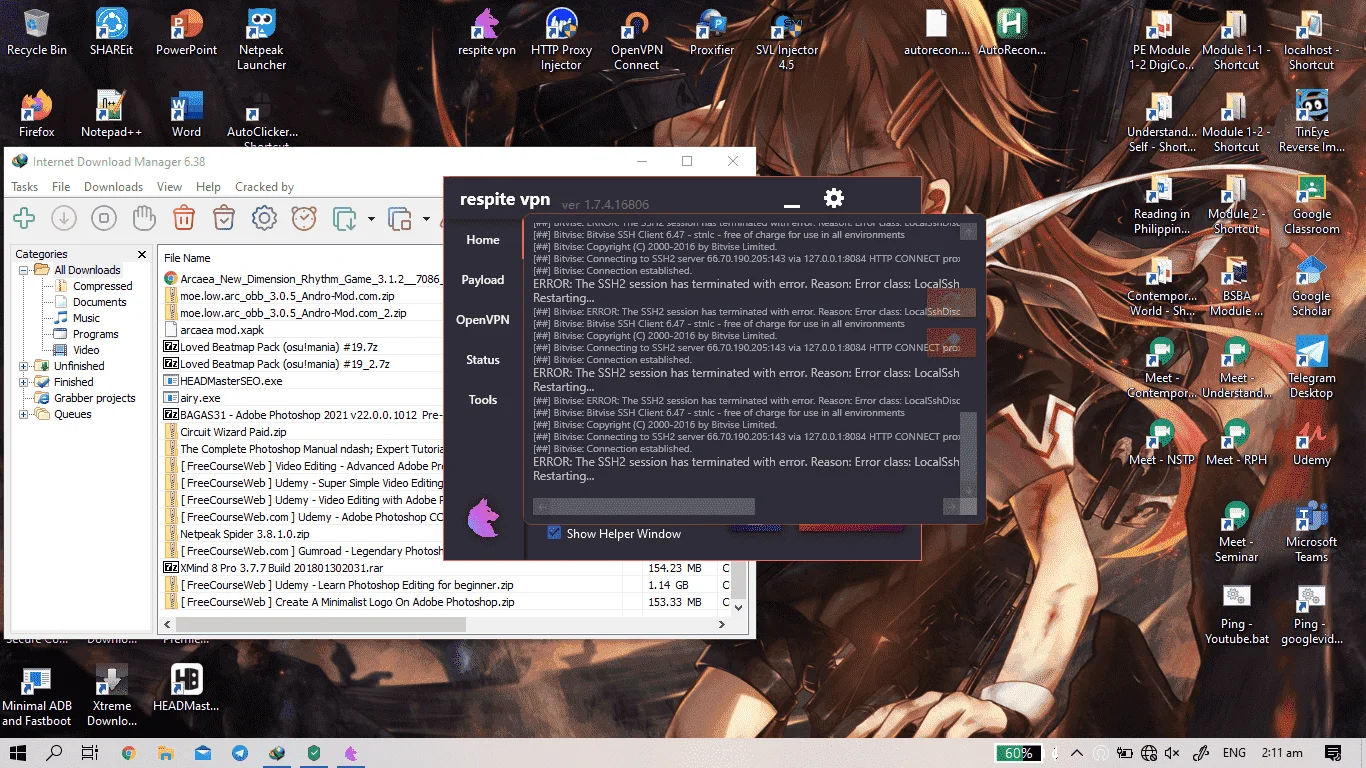Open Google Classroom desktop shortcut
The height and width of the screenshot is (768, 1366).
(x=1311, y=204)
